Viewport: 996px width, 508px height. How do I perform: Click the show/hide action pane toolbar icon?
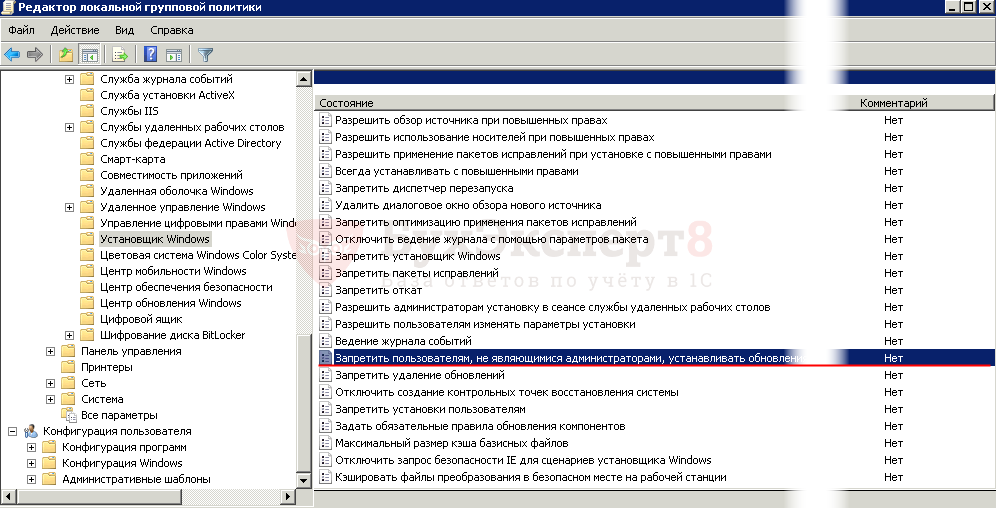coord(174,54)
